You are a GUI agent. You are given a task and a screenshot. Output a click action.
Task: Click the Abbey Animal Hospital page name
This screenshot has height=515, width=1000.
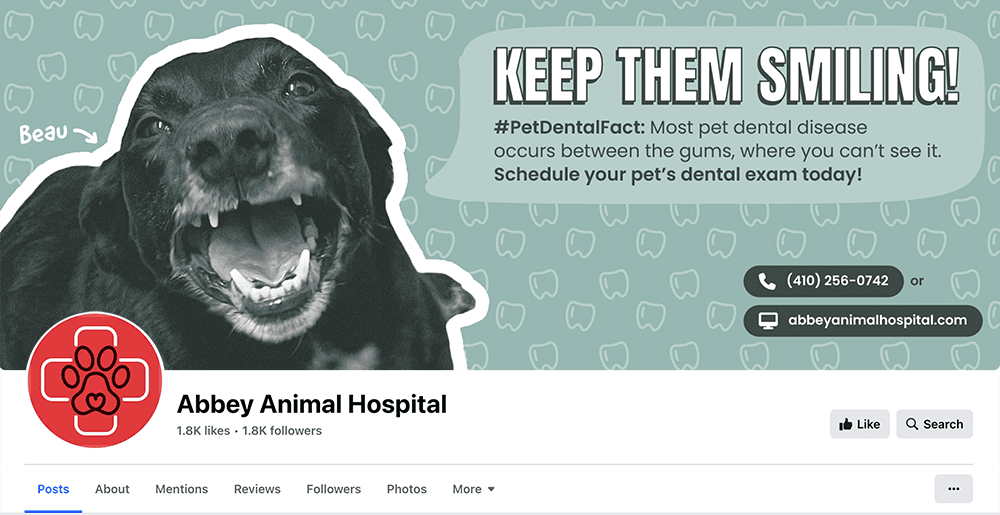coord(312,403)
